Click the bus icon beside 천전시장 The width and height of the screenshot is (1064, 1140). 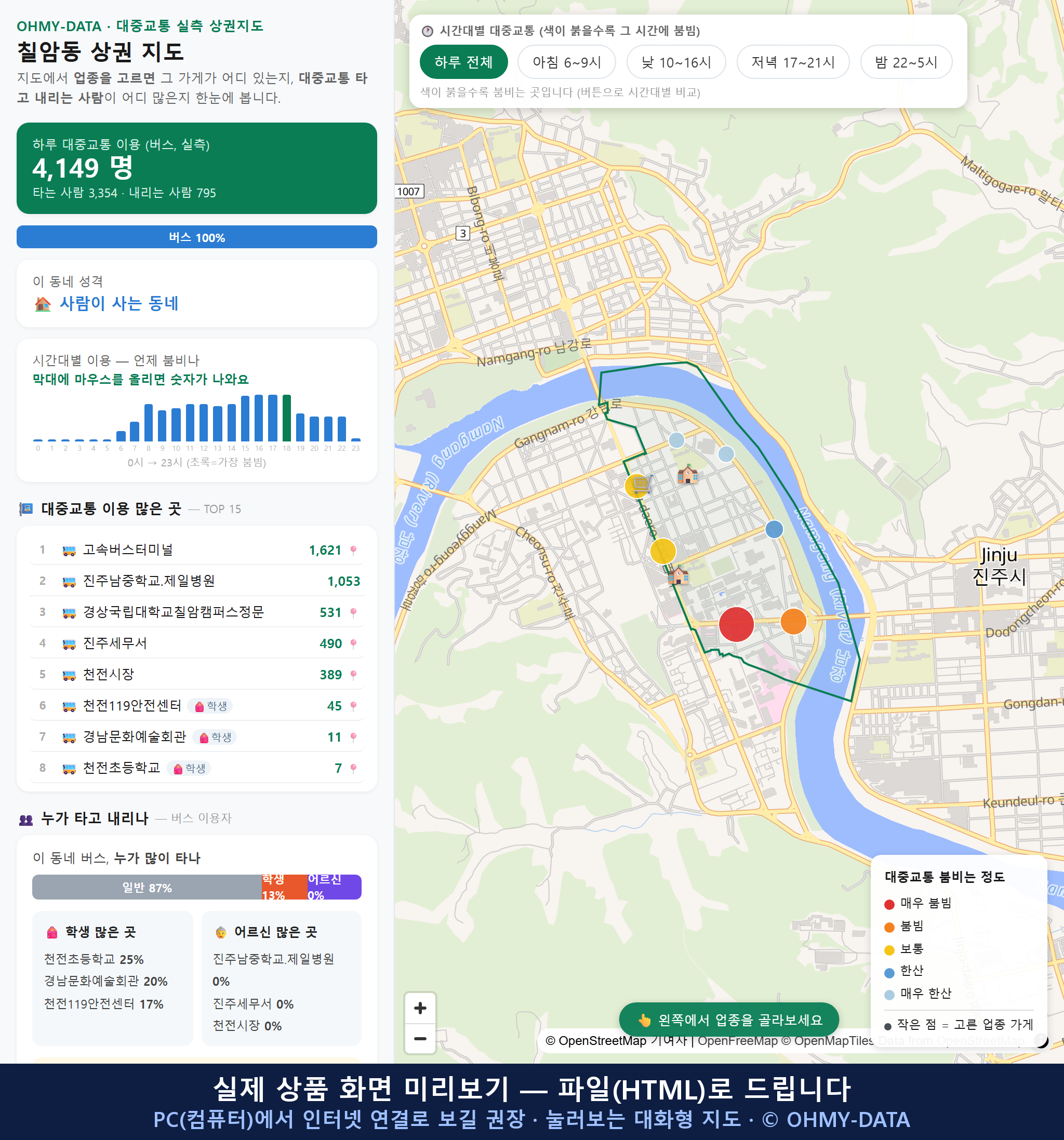tap(69, 675)
